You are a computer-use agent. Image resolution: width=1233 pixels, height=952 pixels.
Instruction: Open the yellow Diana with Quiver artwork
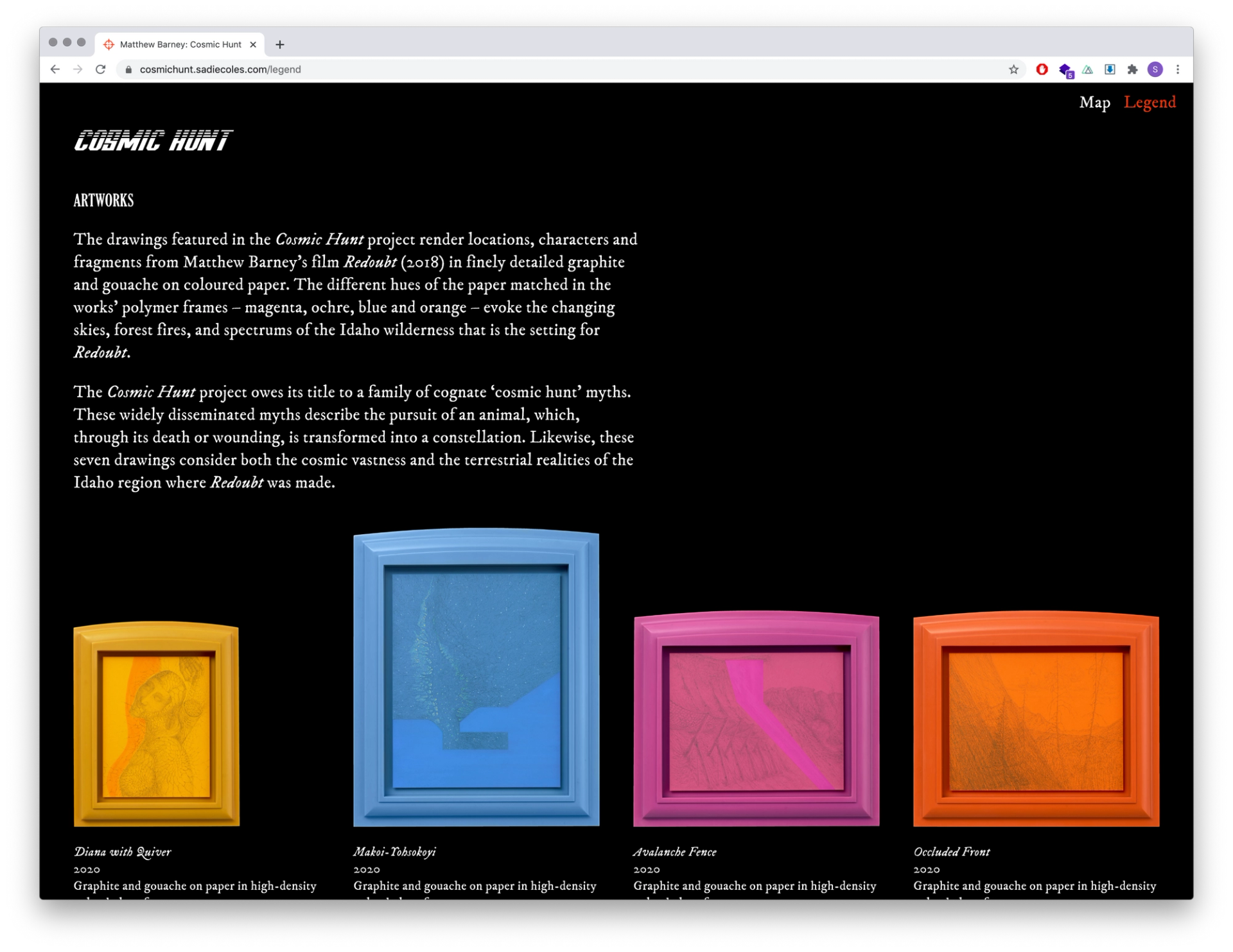[156, 724]
